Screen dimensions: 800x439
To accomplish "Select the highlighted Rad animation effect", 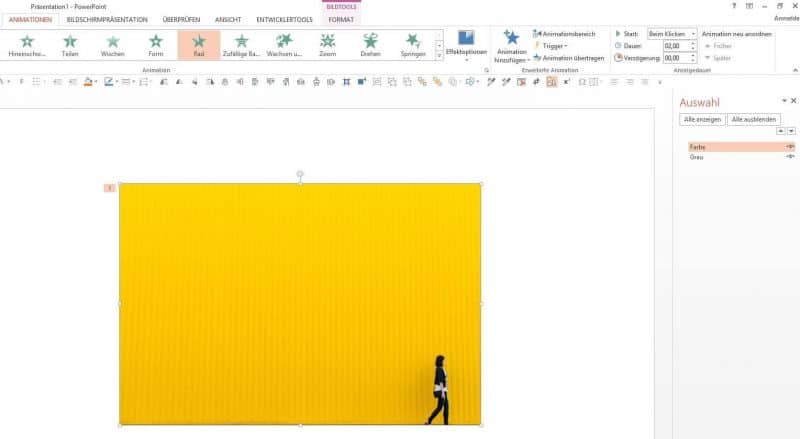I will coord(199,45).
